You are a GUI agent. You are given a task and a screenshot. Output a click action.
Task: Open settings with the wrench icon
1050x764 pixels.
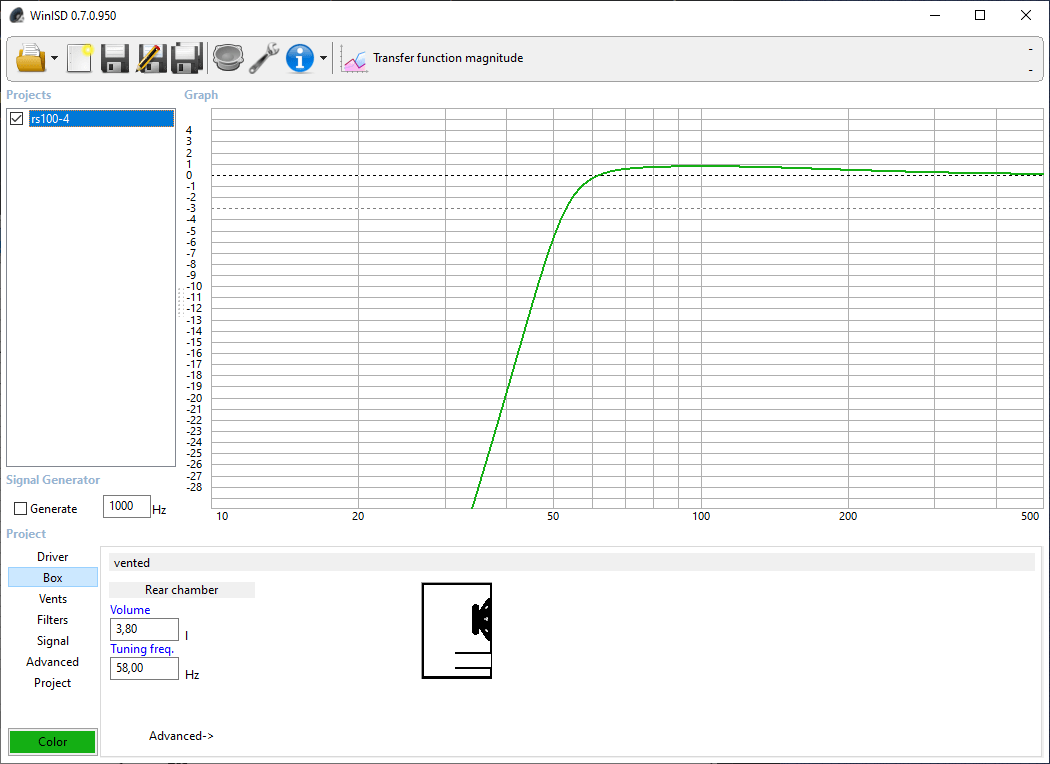tap(264, 58)
